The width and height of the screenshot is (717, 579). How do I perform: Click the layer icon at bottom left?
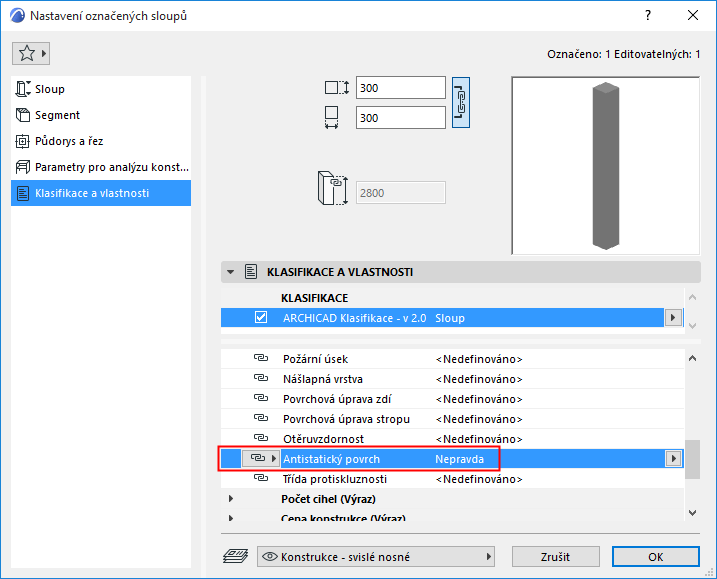click(235, 556)
